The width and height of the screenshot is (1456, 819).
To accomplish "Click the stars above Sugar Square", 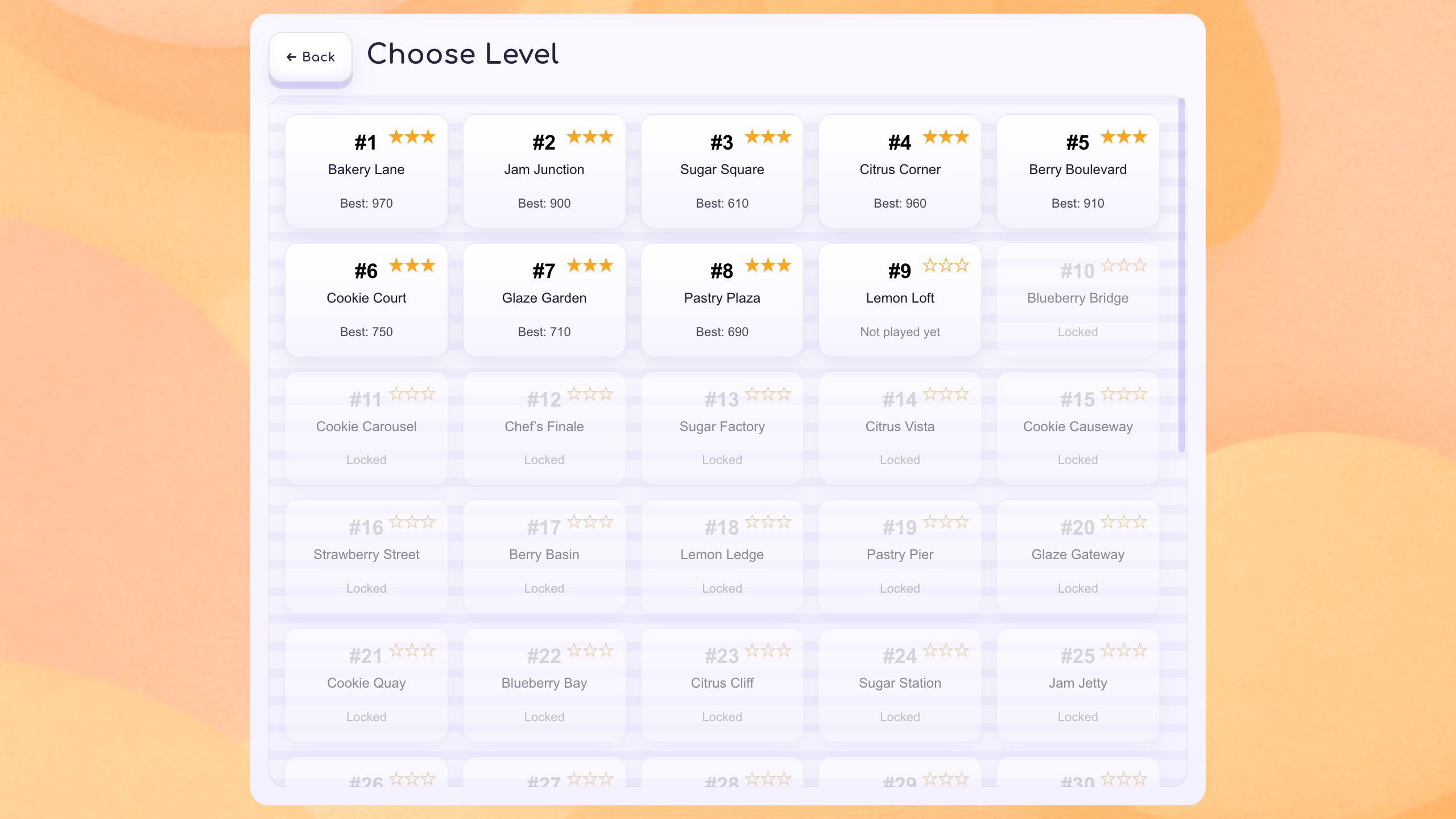I will click(767, 136).
